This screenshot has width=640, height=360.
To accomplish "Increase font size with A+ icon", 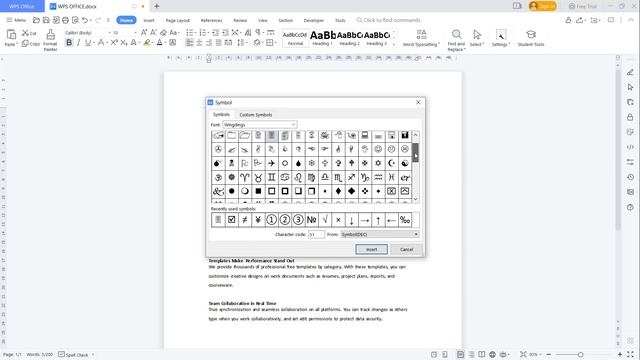I will click(x=144, y=32).
